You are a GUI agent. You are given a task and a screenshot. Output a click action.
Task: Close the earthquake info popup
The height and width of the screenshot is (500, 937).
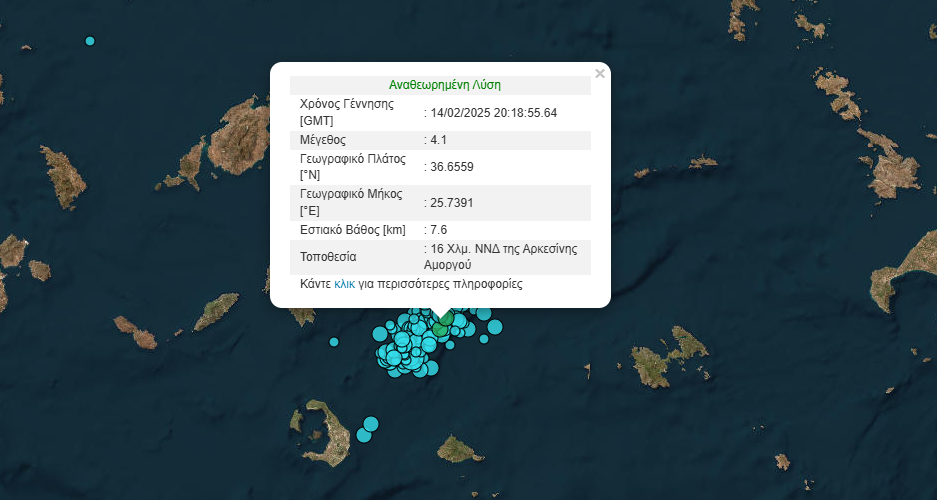[599, 73]
